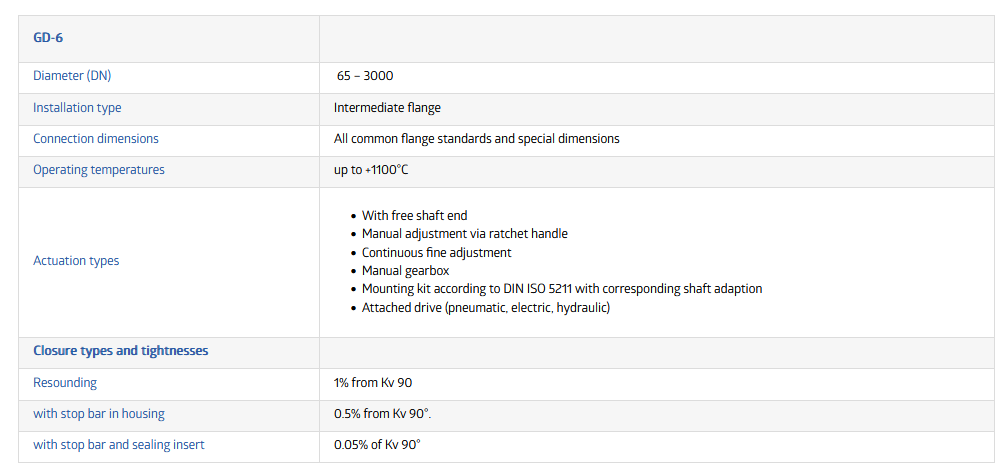Click the with stop bar in housing label
Viewport: 1002px width, 471px height.
click(x=99, y=413)
